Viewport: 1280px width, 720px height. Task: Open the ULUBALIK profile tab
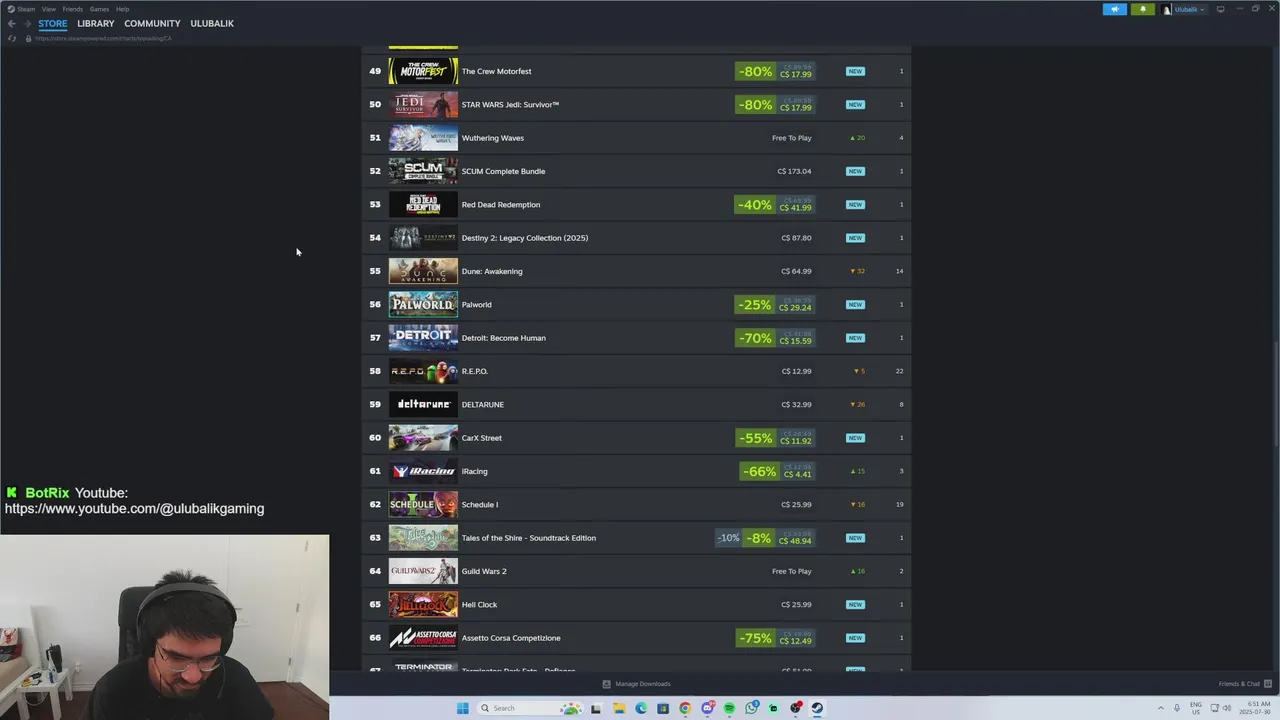(x=212, y=23)
